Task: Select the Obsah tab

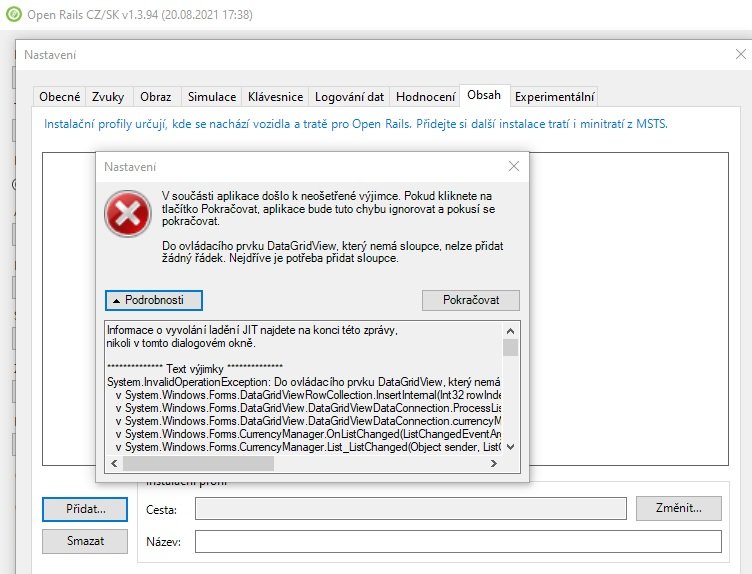Action: [484, 95]
